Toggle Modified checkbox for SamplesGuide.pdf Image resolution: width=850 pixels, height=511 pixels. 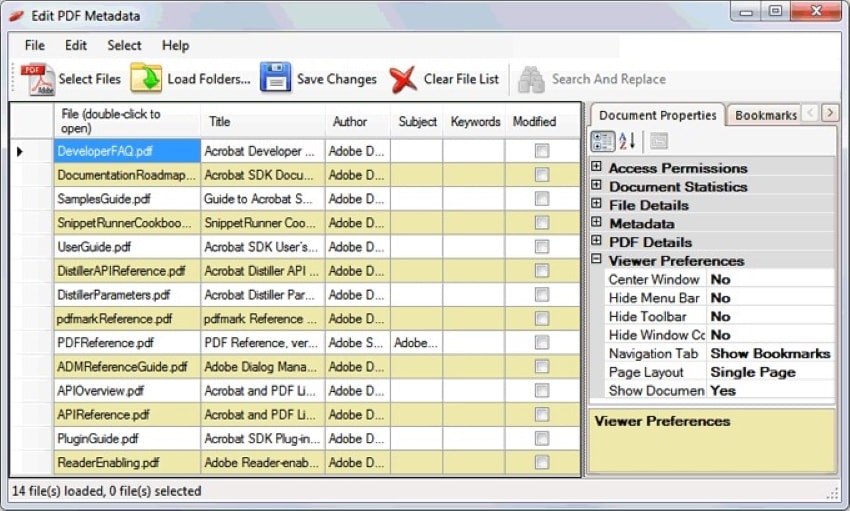(542, 199)
